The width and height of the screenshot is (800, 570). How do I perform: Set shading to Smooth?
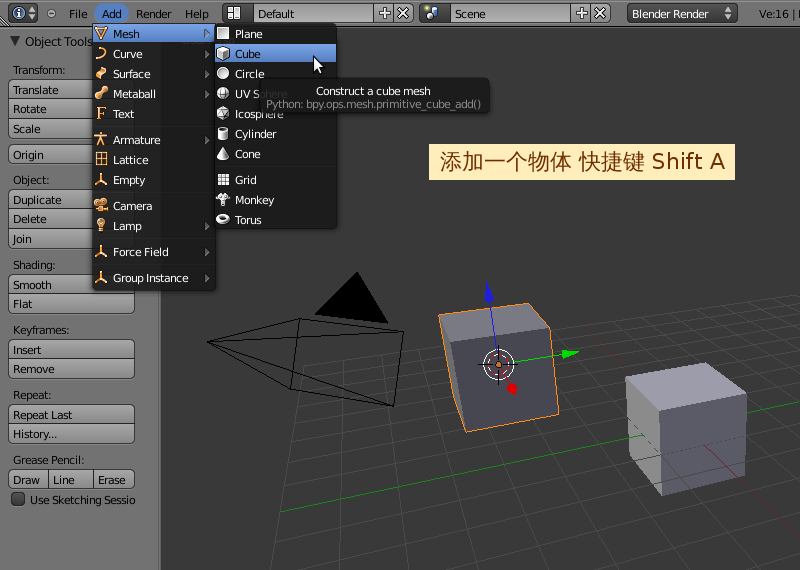[51, 285]
